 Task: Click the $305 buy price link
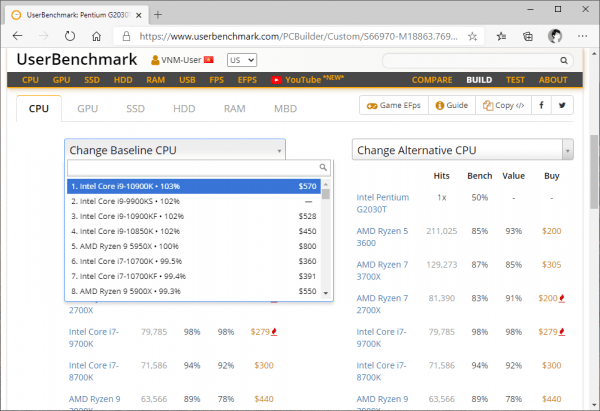(x=551, y=264)
